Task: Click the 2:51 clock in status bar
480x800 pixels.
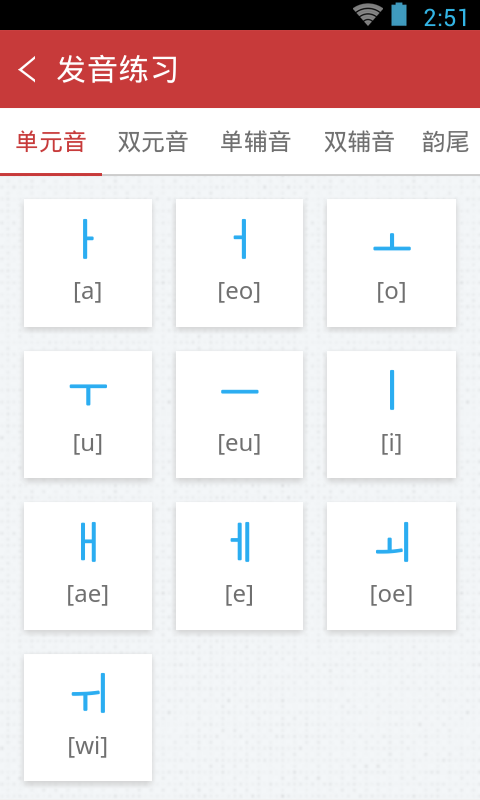Action: coord(445,18)
